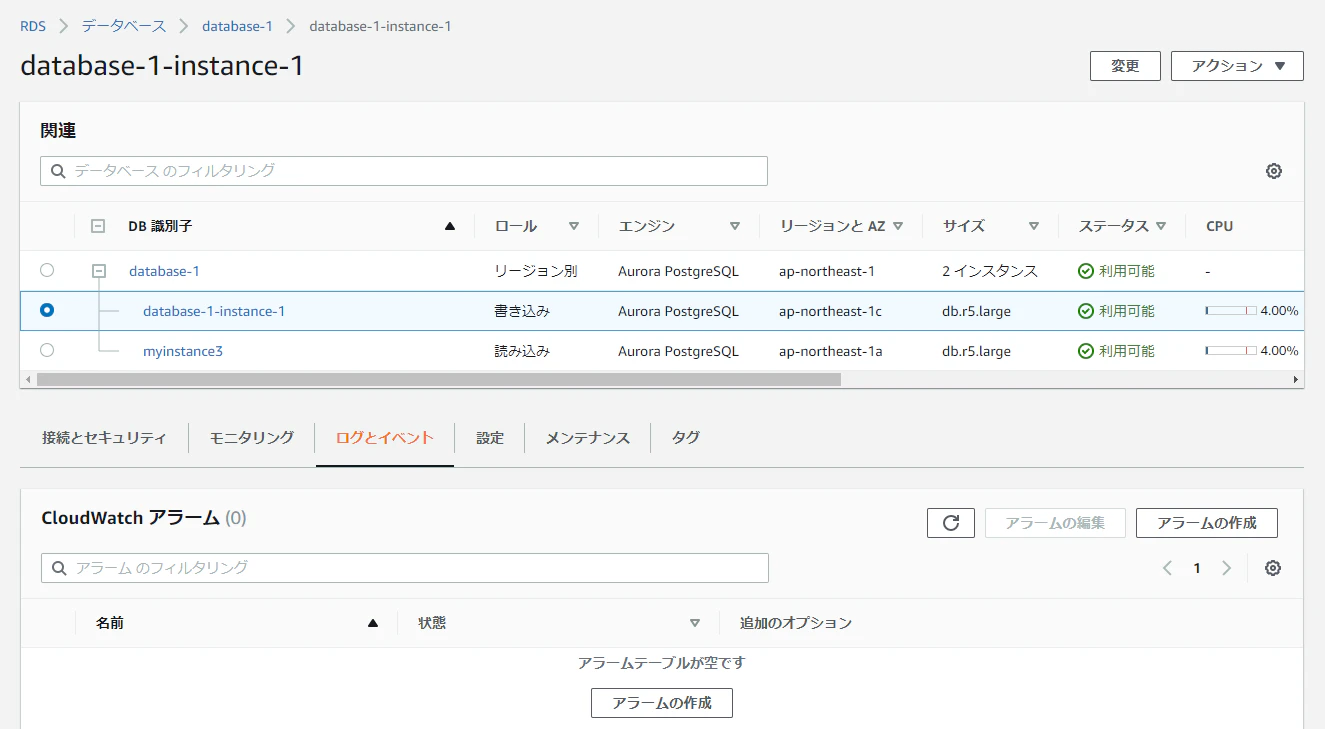This screenshot has width=1325, height=729.
Task: Click 利用可能 status icon for myinstance3
Action: (1086, 351)
